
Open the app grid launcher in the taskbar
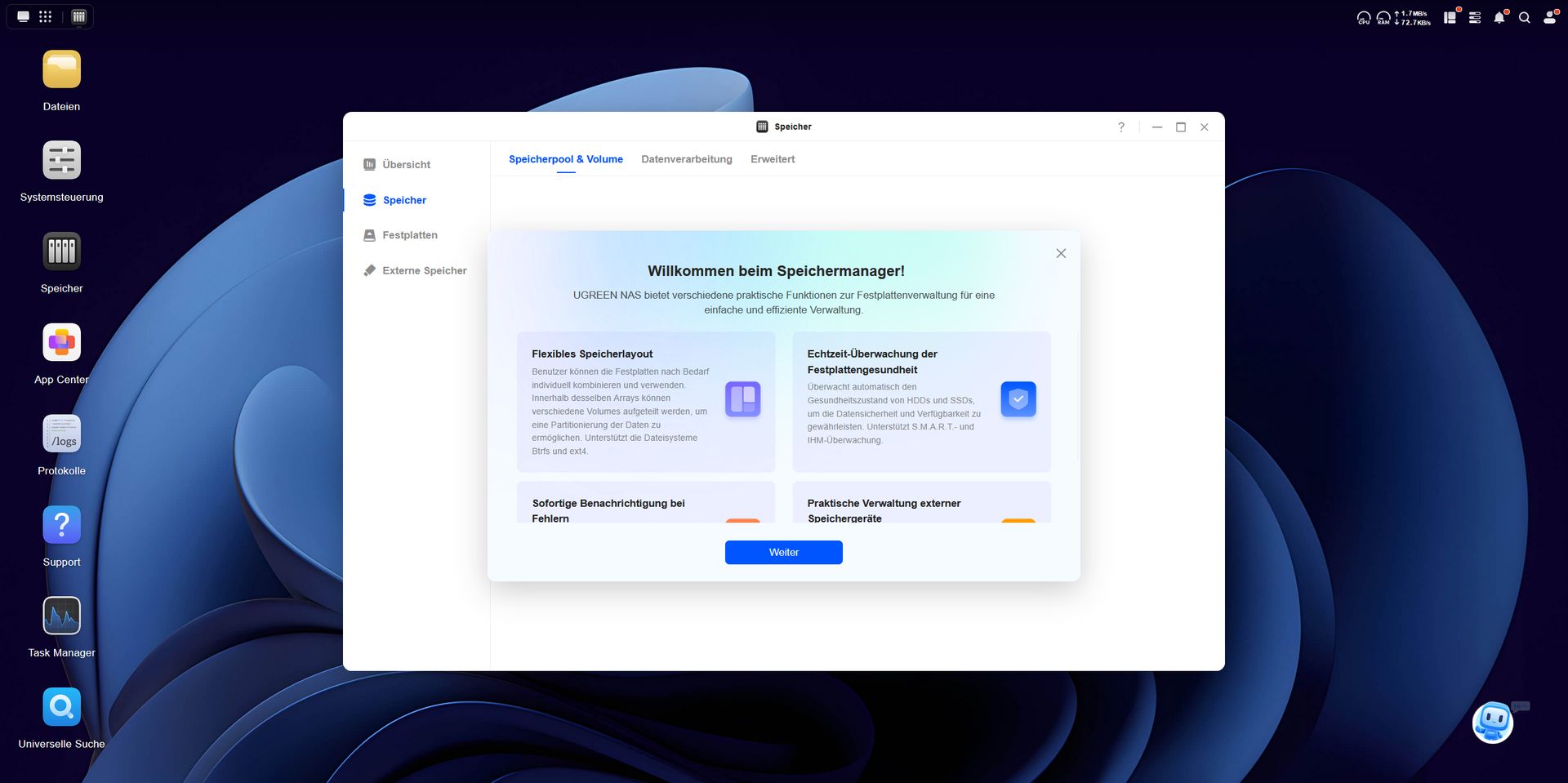tap(46, 16)
